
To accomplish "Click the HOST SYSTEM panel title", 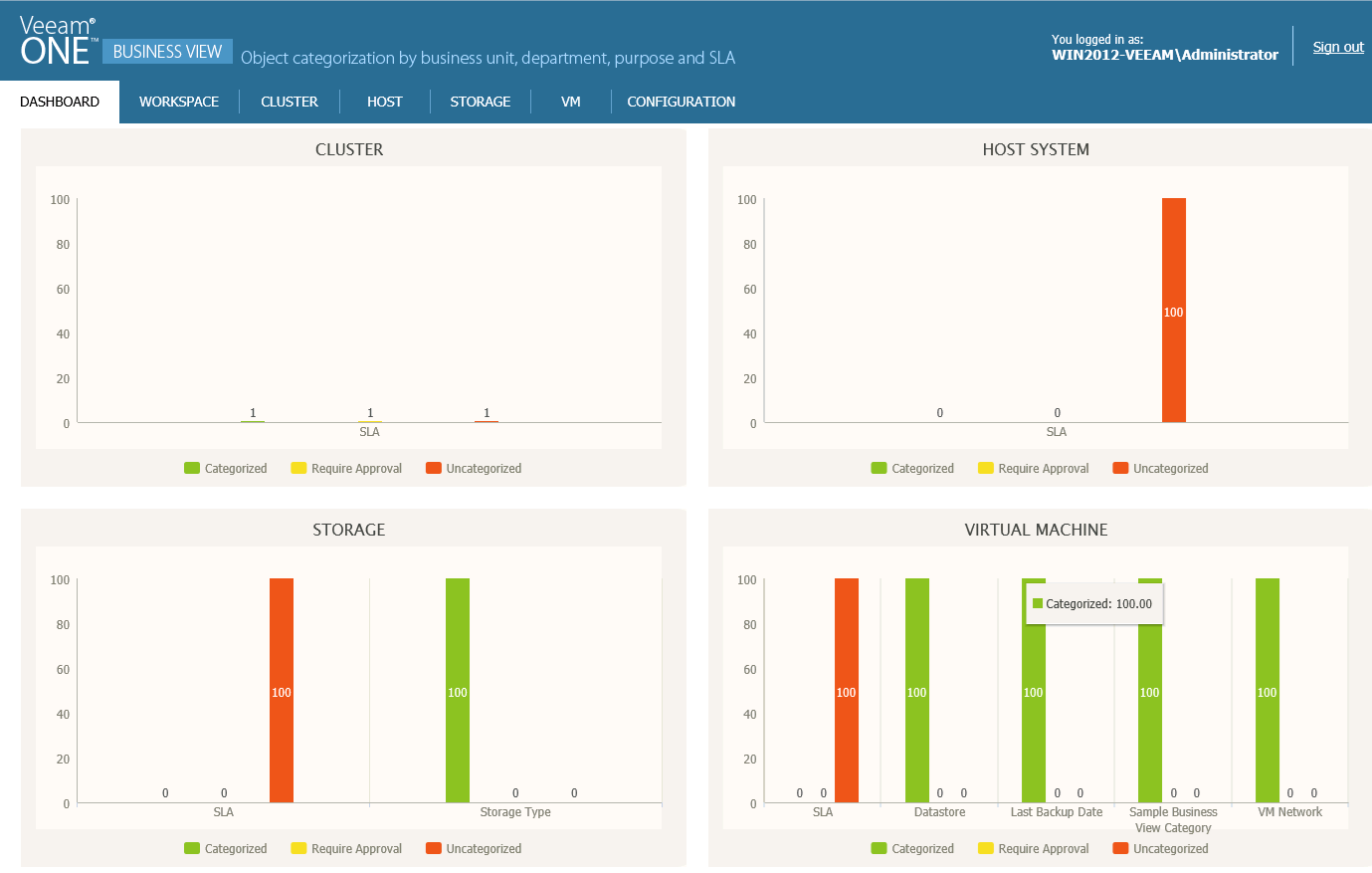I will pos(1036,149).
